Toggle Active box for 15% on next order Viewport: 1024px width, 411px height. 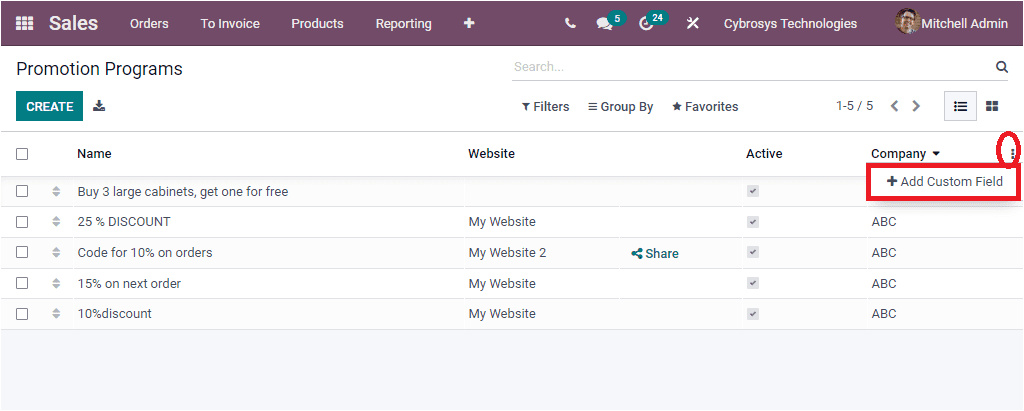753,284
